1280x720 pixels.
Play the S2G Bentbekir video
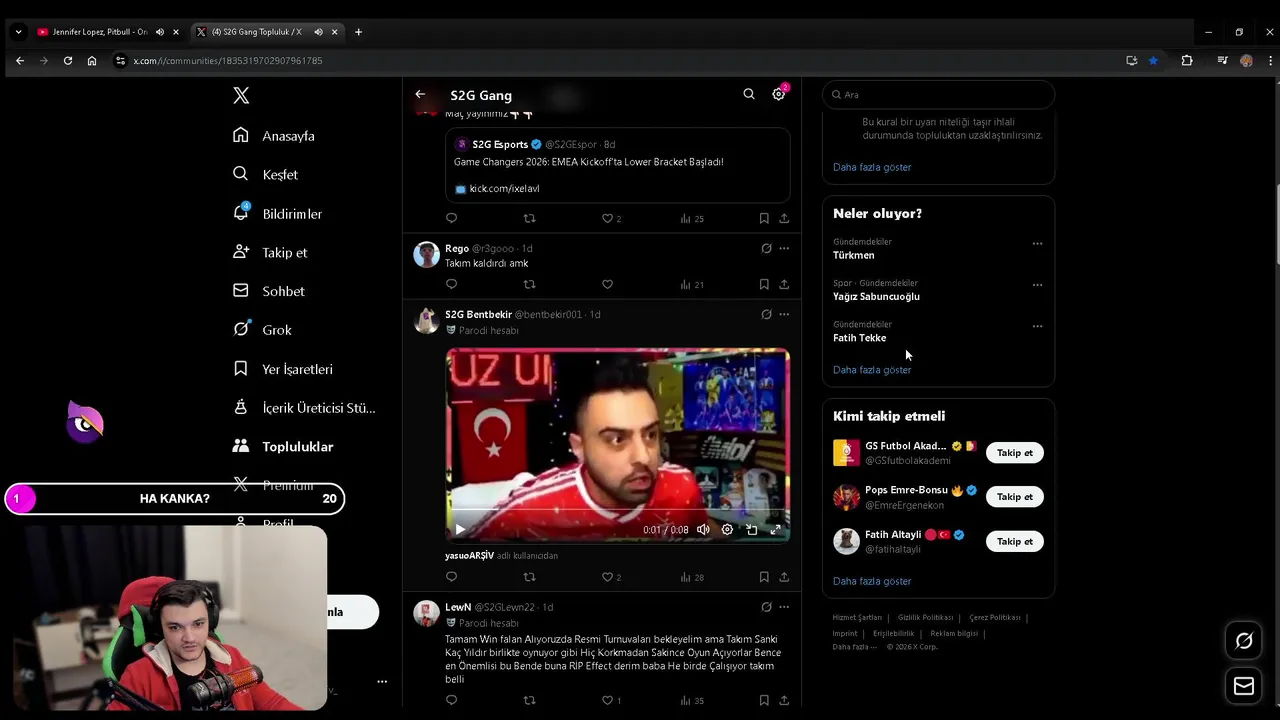click(460, 530)
